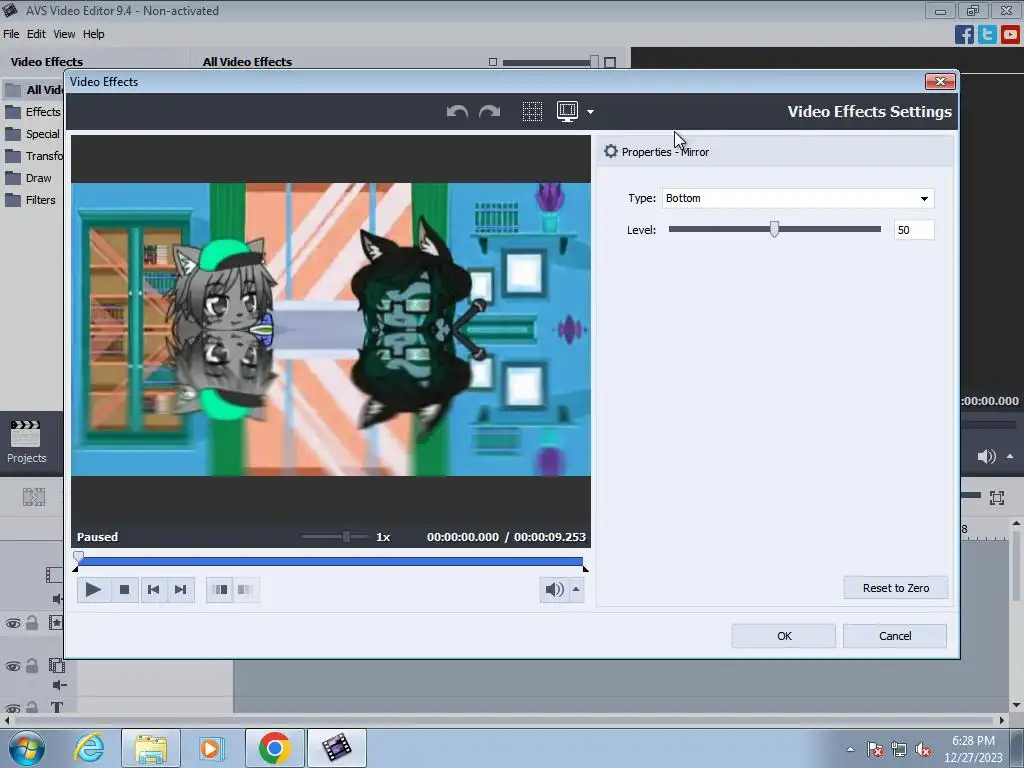Click the taskbar clock 6:28 PM
1024x768 pixels.
973,741
